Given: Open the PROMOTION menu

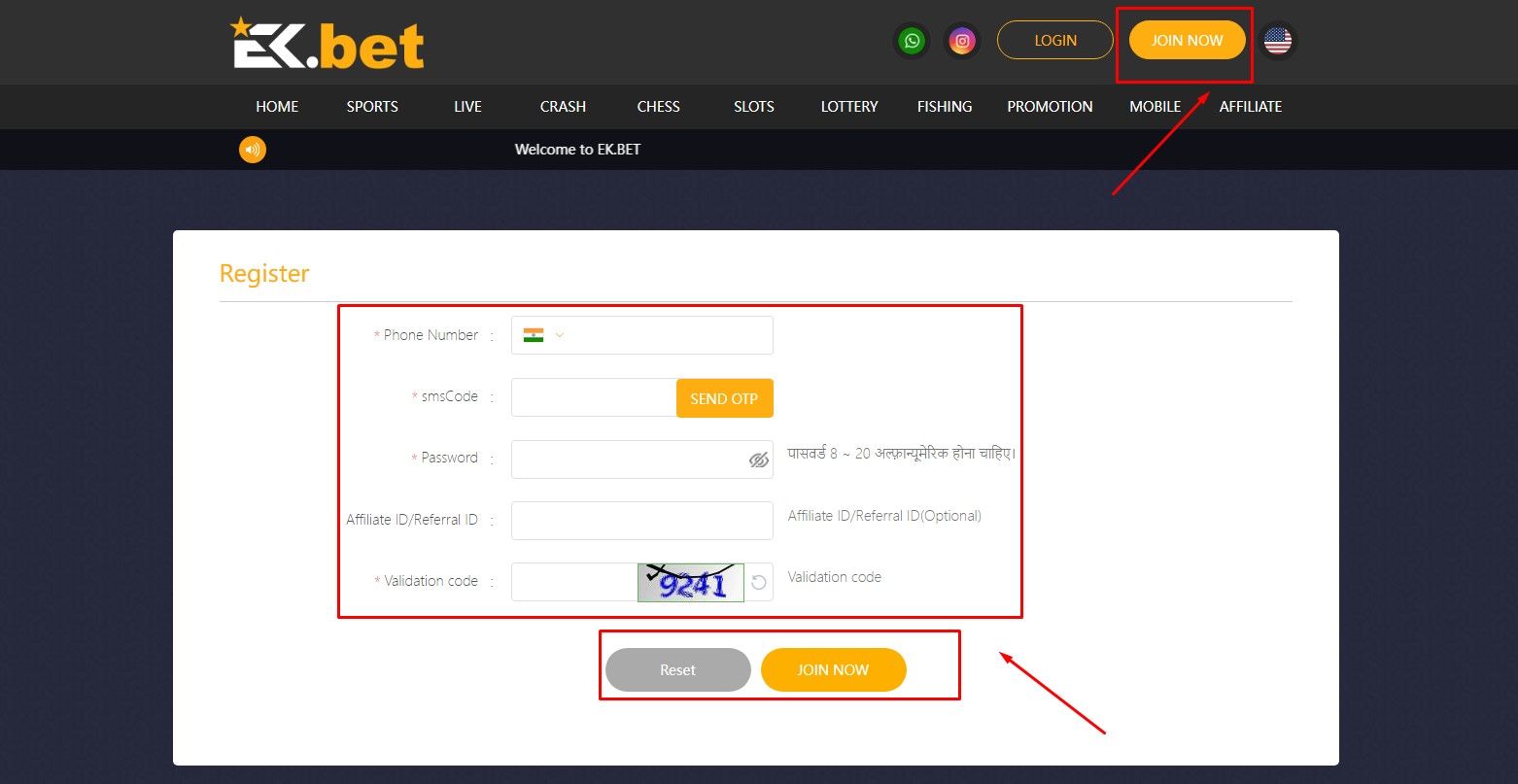Looking at the screenshot, I should click(1050, 107).
